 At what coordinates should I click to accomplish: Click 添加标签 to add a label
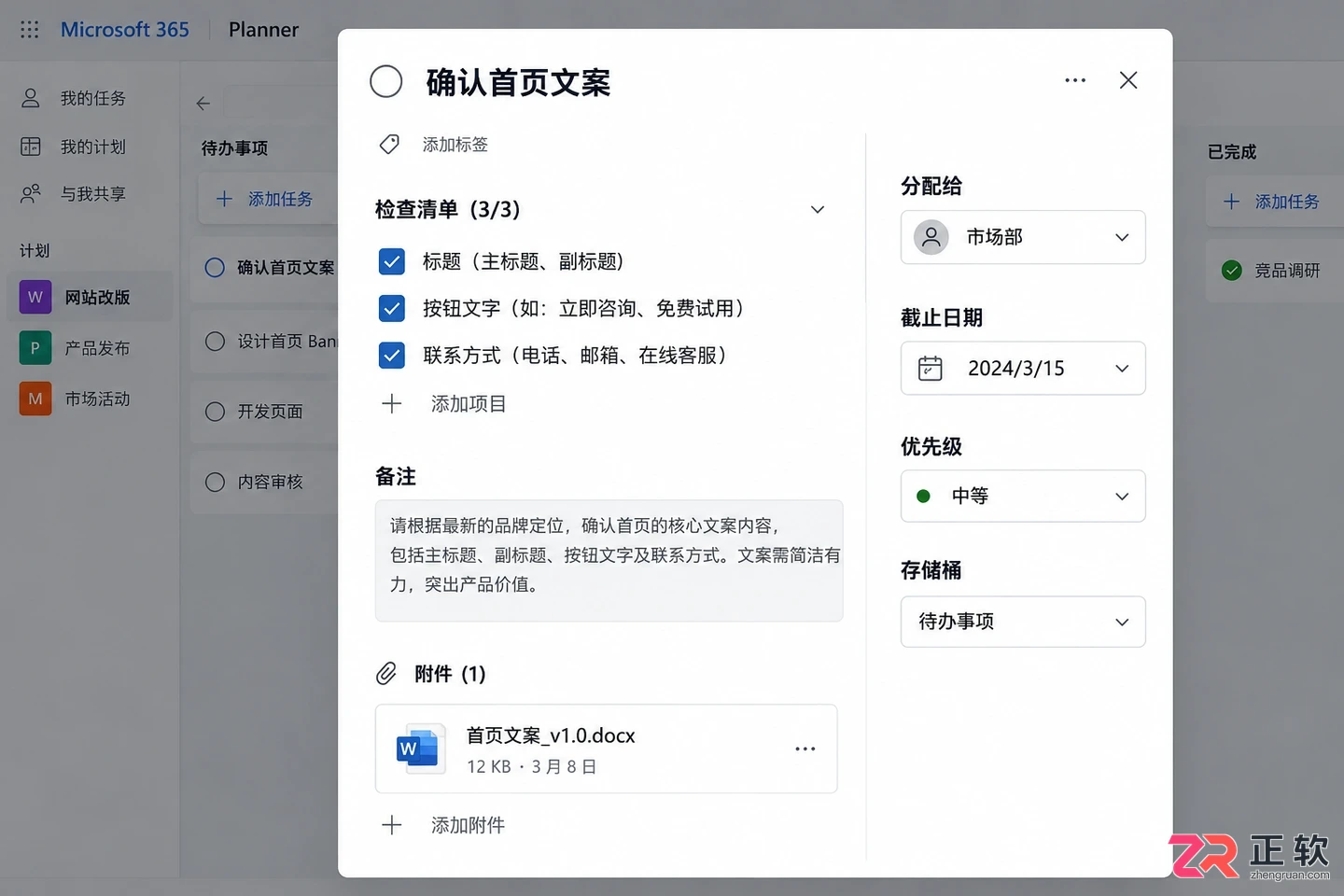coord(455,144)
